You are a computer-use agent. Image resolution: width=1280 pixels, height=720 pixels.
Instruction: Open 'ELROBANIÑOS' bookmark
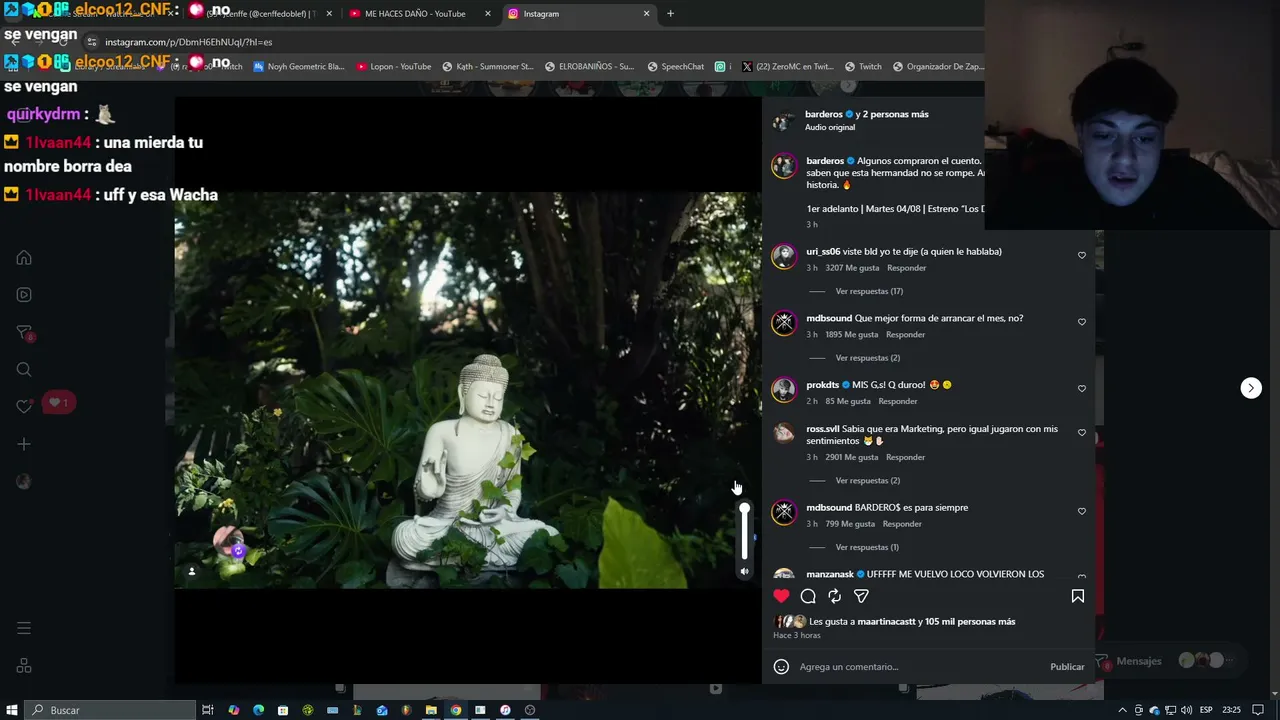point(590,67)
